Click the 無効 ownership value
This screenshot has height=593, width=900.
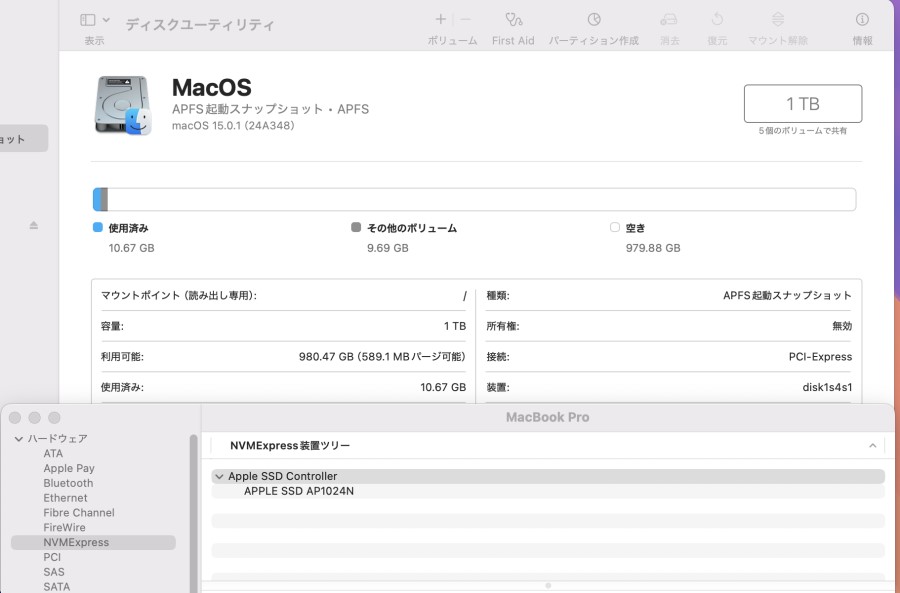click(842, 326)
